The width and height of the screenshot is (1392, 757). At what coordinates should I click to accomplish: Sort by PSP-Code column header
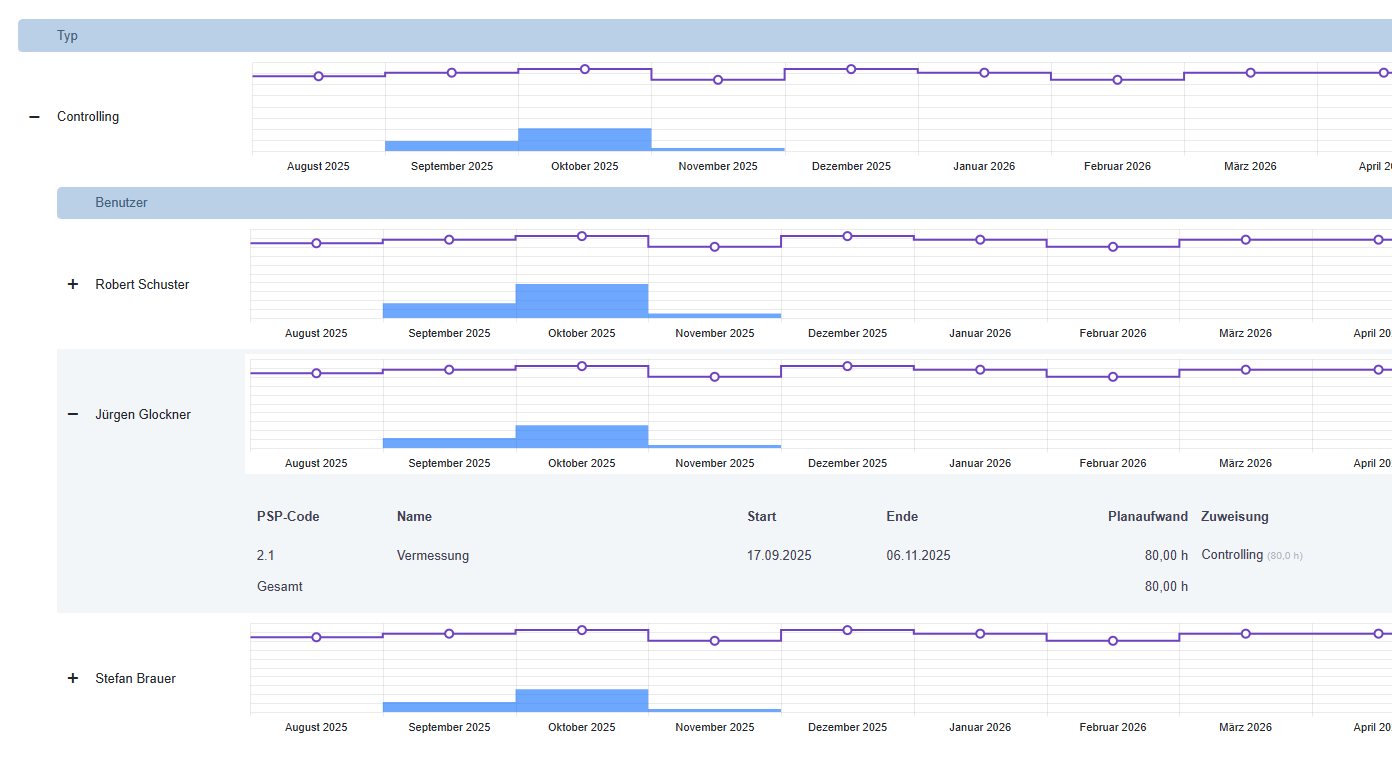pyautogui.click(x=288, y=517)
